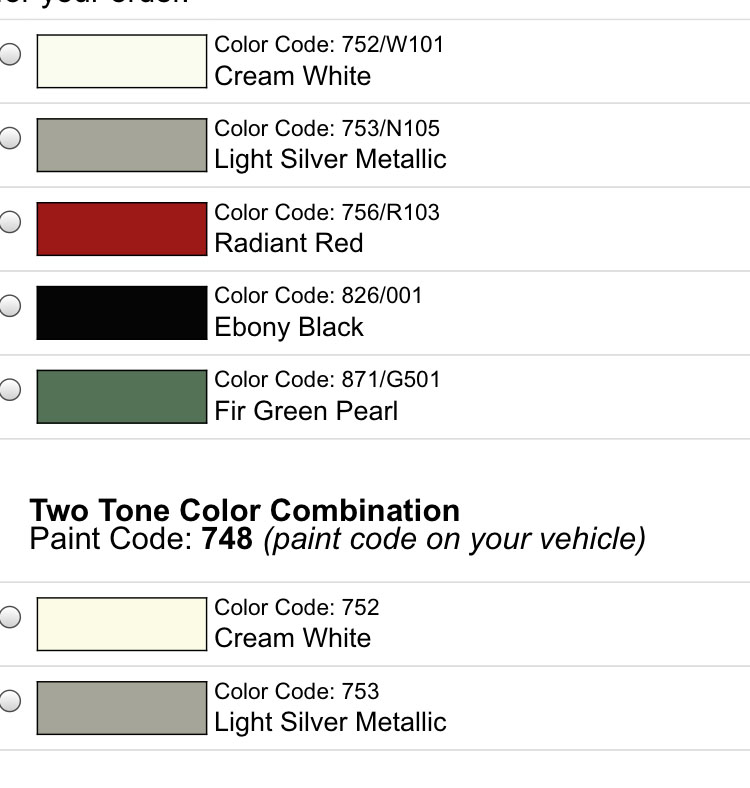Click the Radiant Red color name text

[x=289, y=243]
